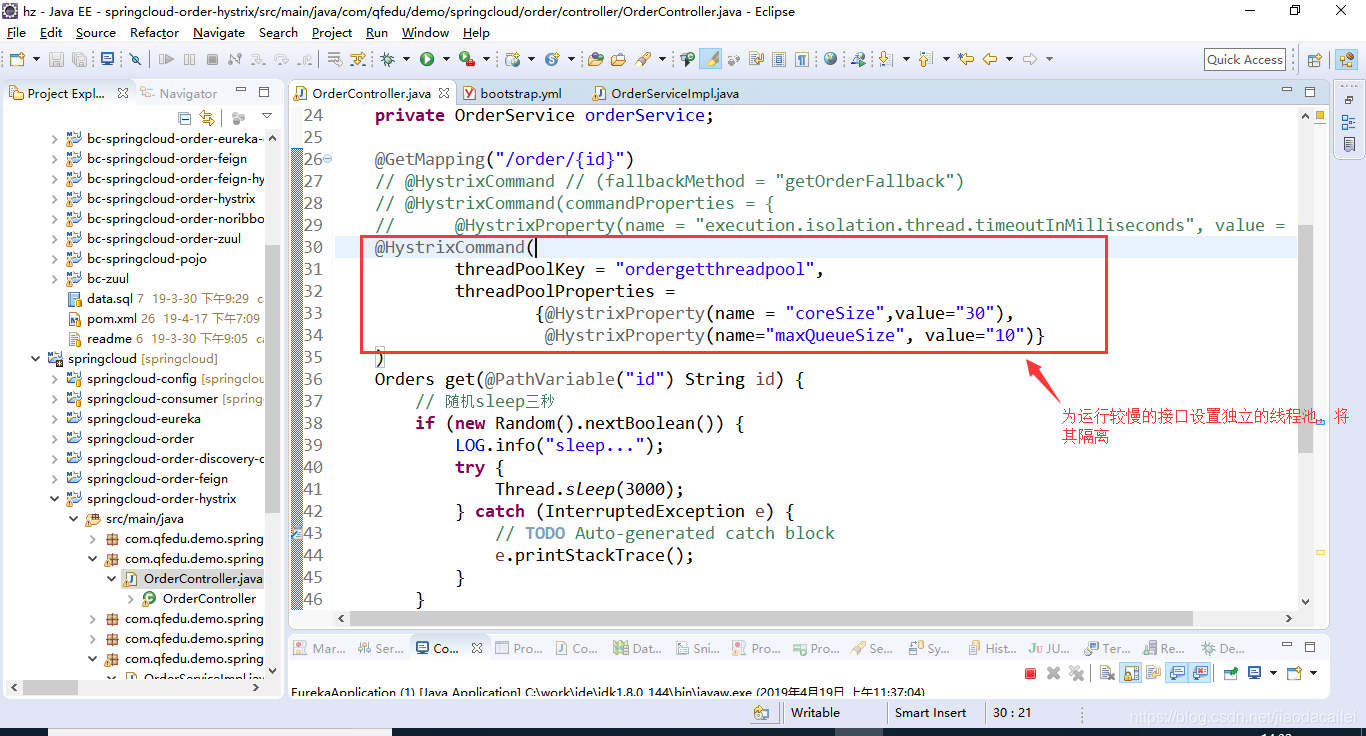Click Open Web Browser globe icon
1366x736 pixels.
[830, 59]
